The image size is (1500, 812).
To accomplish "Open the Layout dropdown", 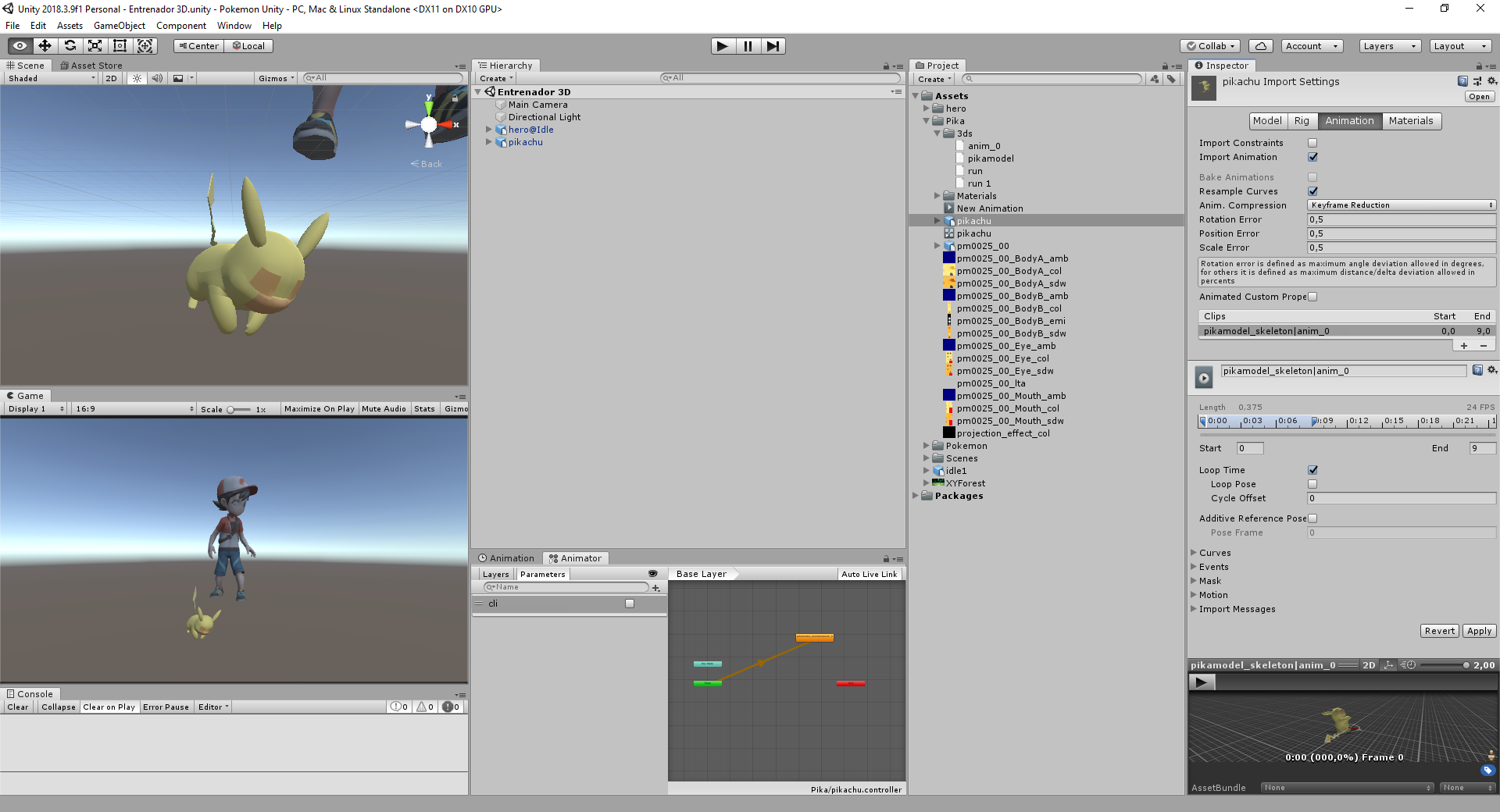I will [1459, 46].
